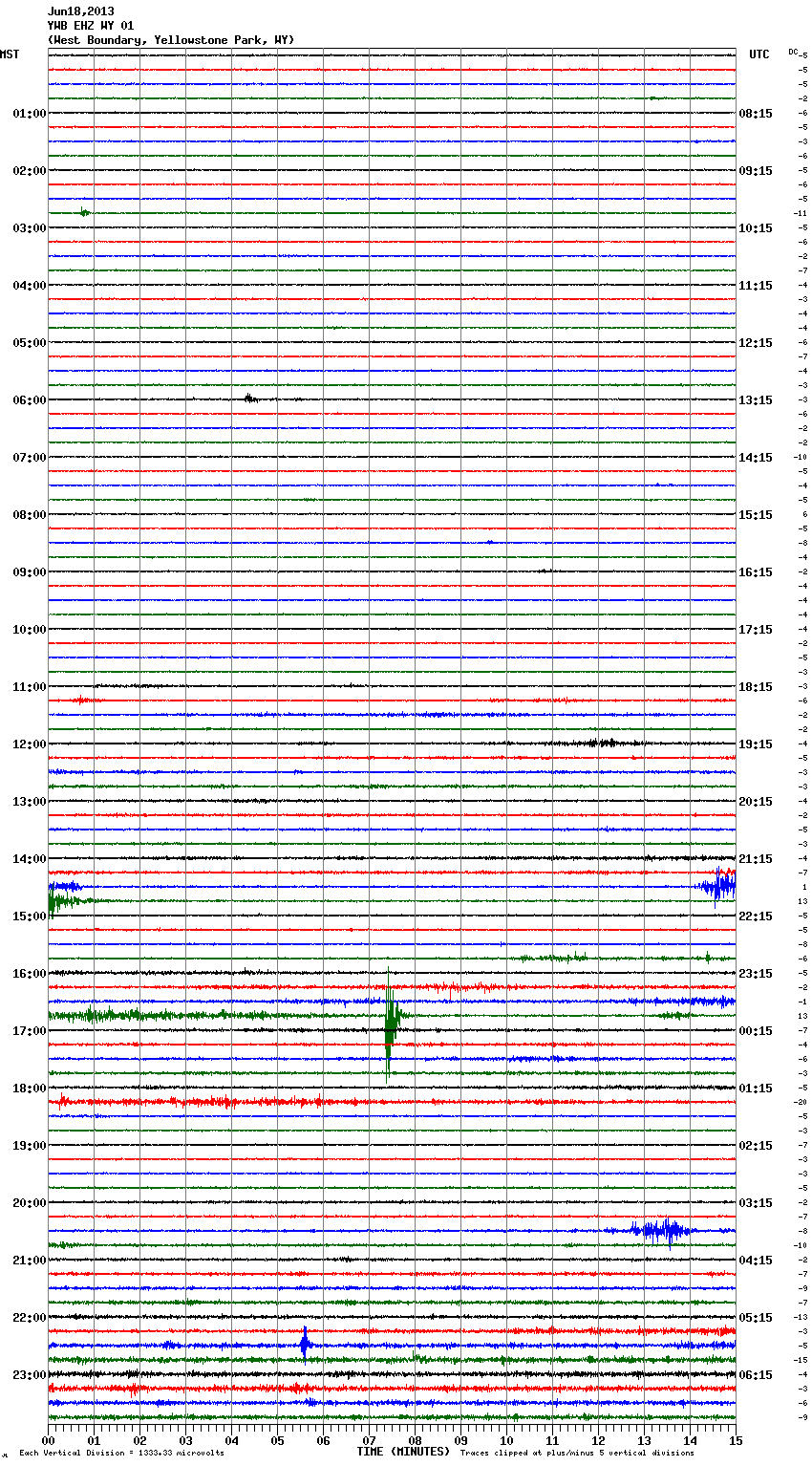Click the small black event on 06:00 trace
Viewport: 812px width, 1466px height.
[x=249, y=399]
